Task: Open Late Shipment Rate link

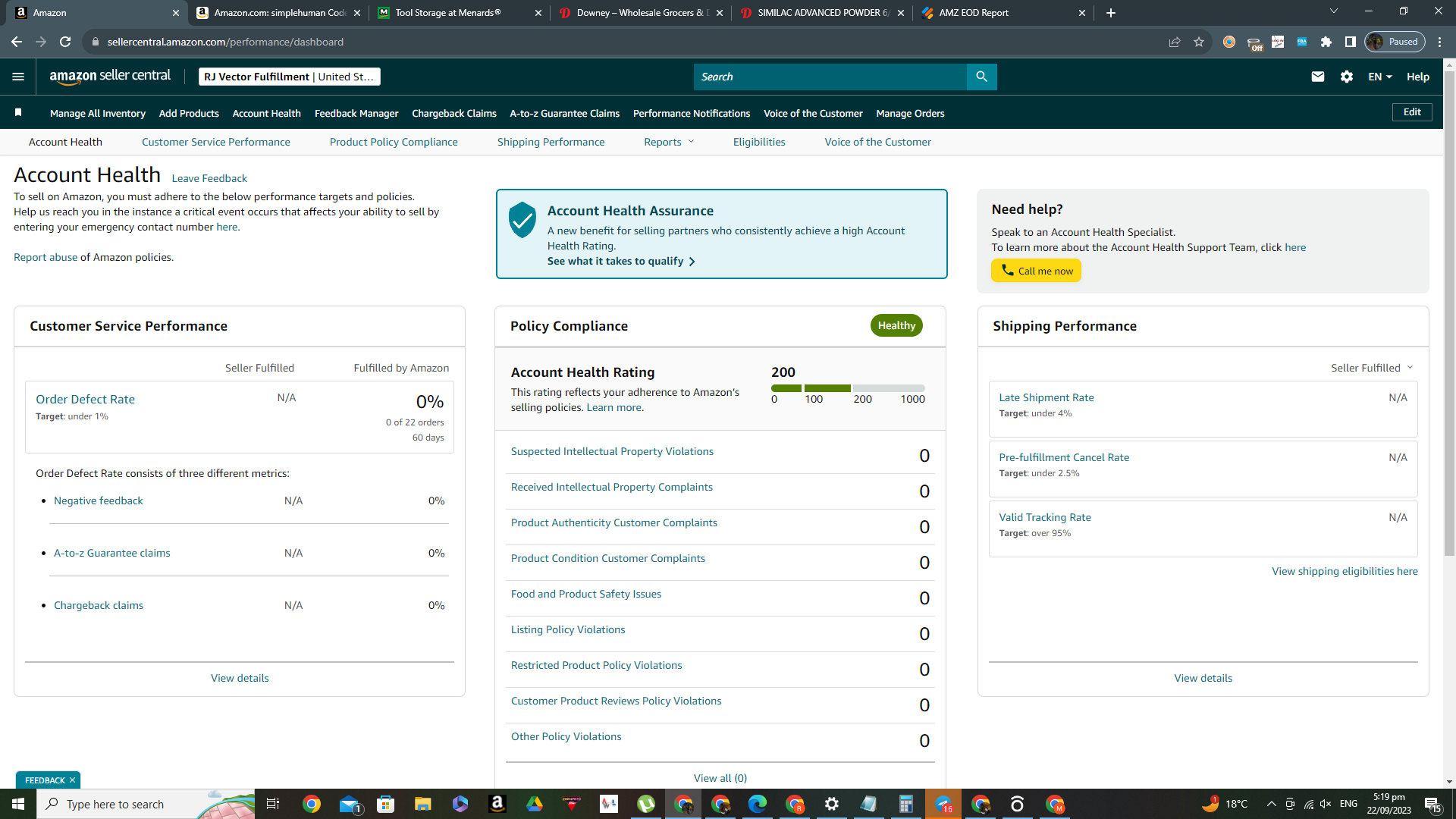Action: click(x=1046, y=397)
